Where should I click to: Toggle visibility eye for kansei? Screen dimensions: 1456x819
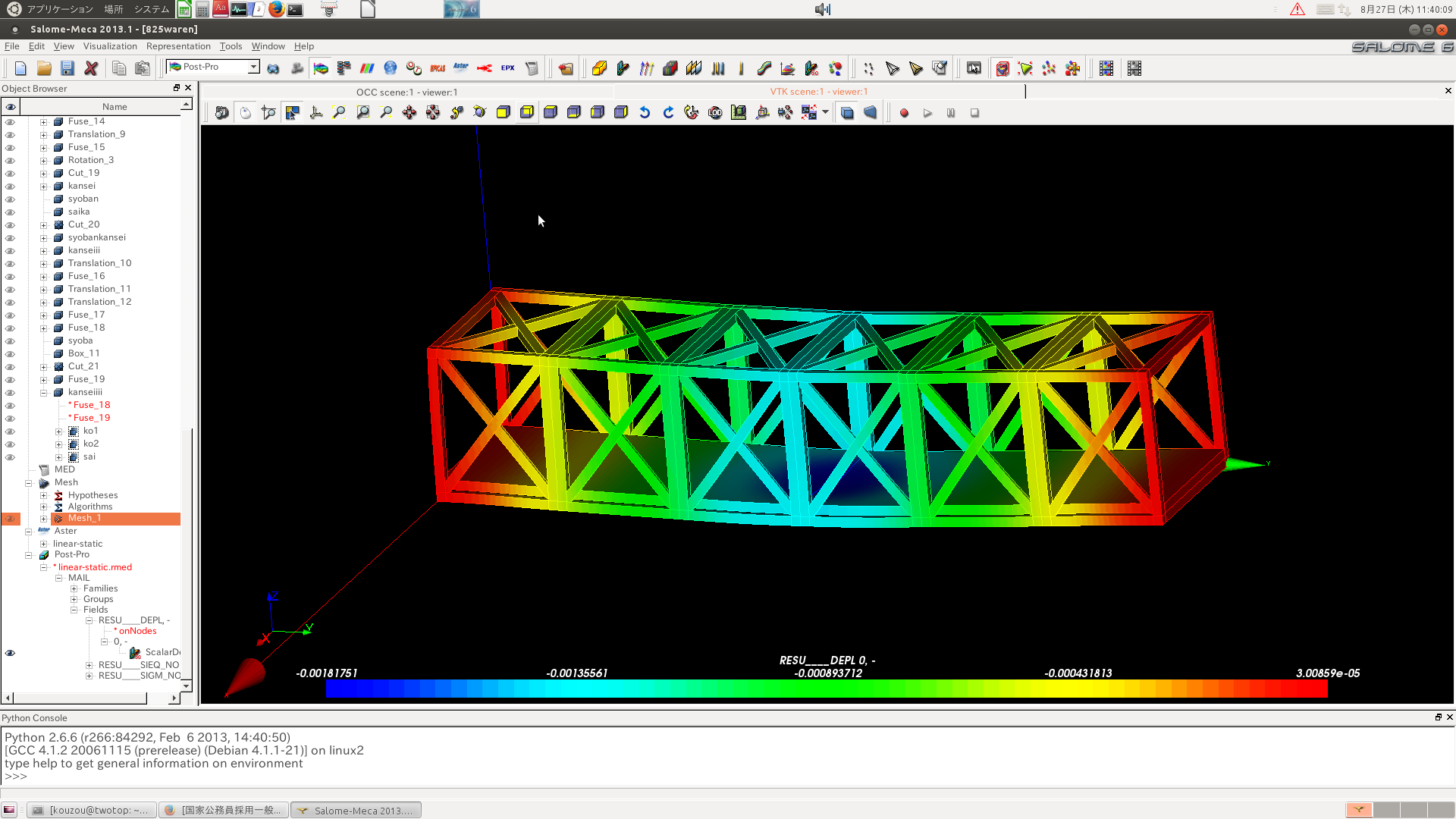click(x=10, y=186)
